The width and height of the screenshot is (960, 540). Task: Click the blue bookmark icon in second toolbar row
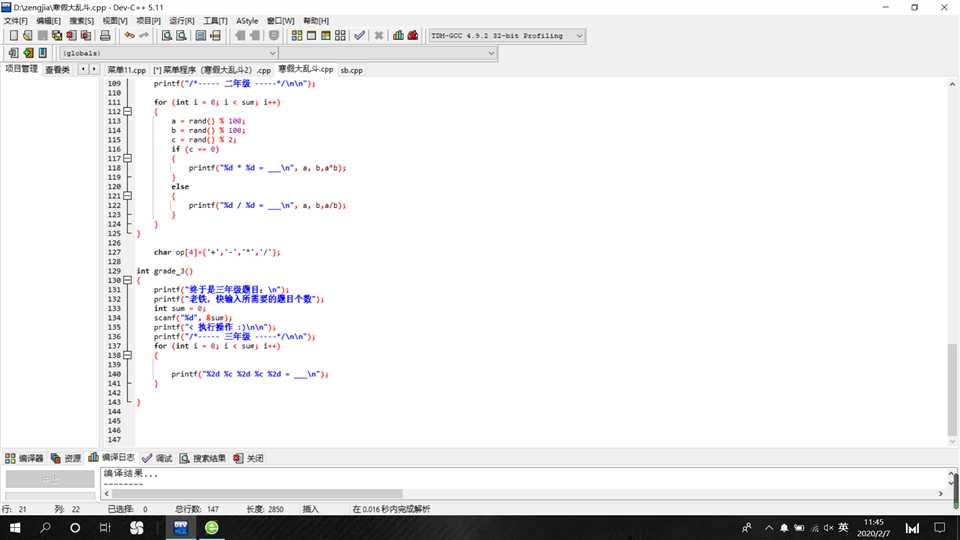[x=43, y=53]
